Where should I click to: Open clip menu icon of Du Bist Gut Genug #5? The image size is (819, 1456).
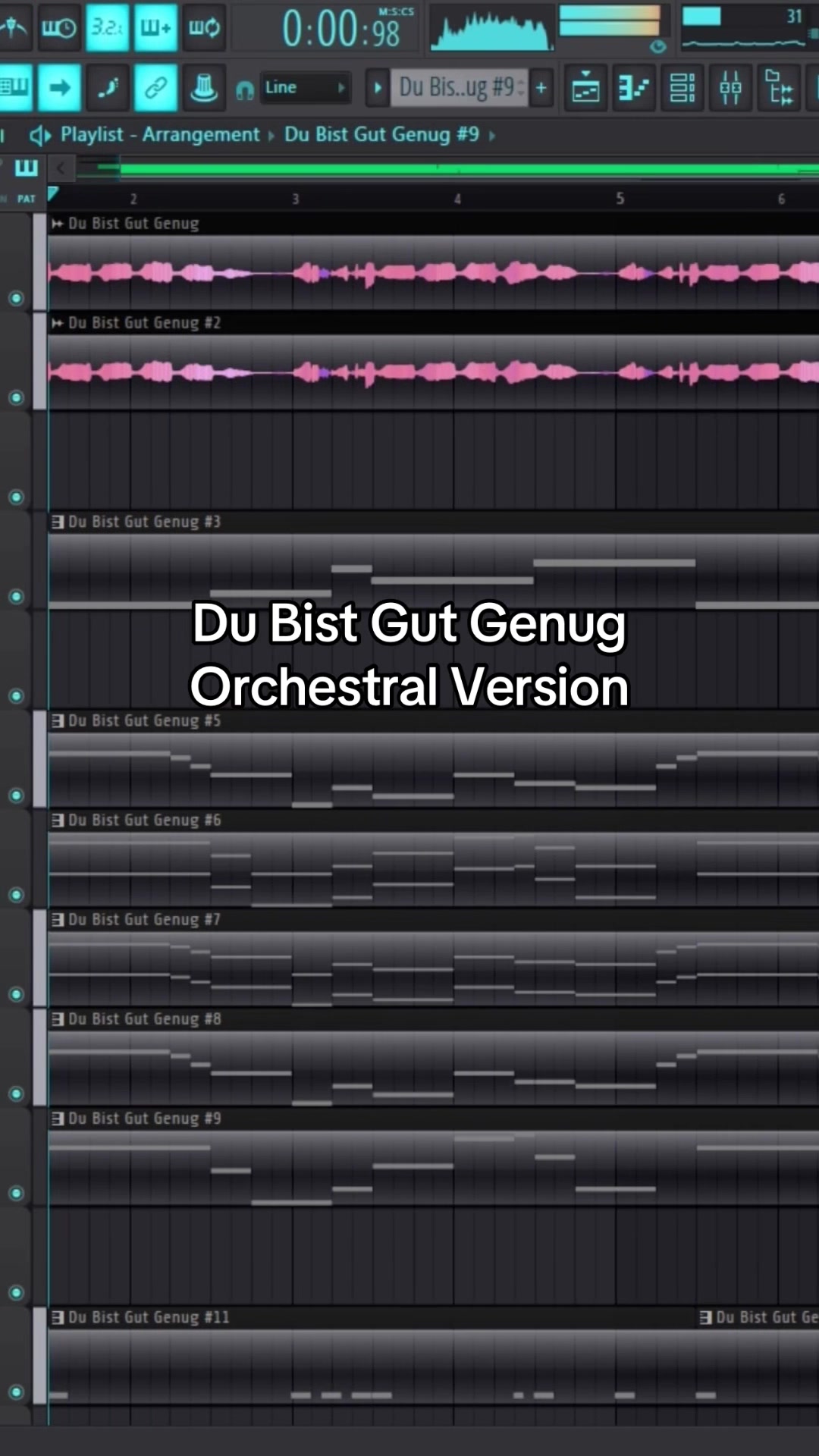(x=58, y=720)
